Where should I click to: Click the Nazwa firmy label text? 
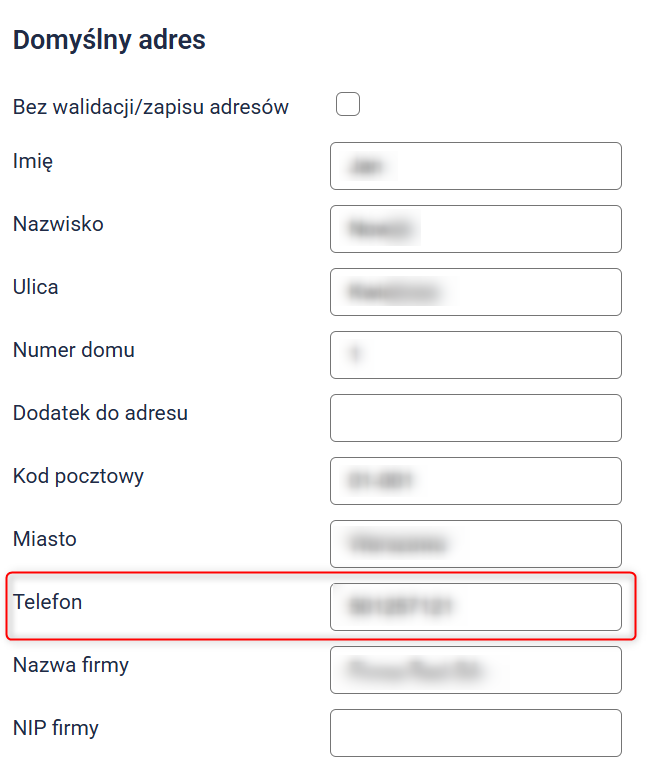point(71,665)
